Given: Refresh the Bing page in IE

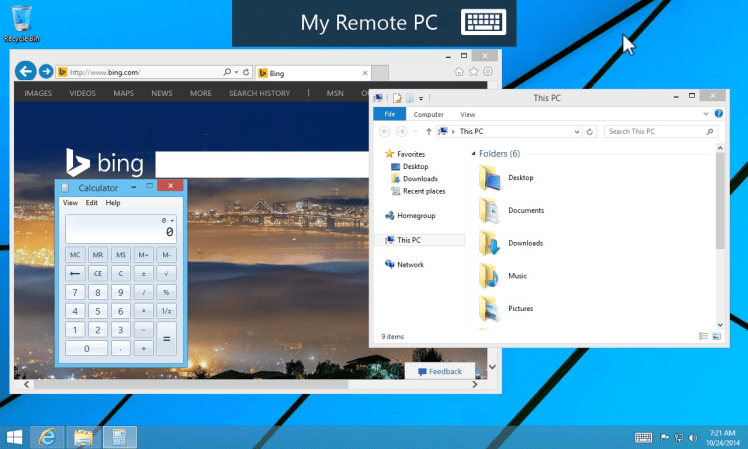Looking at the screenshot, I should click(x=246, y=72).
